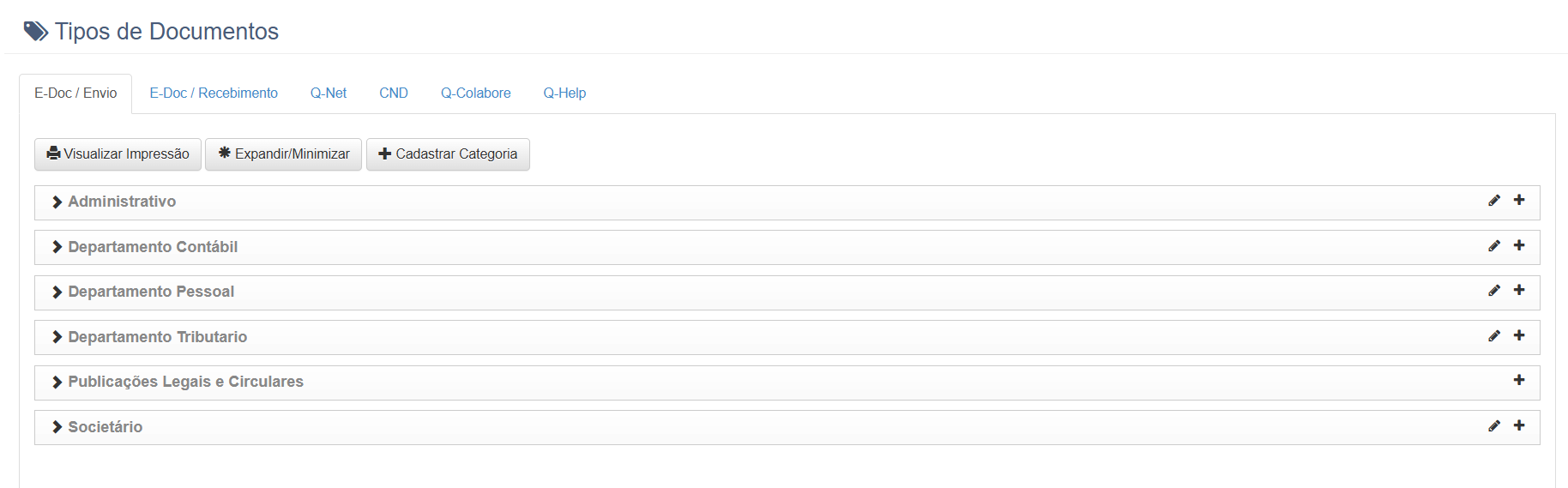Open the CND tab
This screenshot has width=1568, height=488.
394,93
